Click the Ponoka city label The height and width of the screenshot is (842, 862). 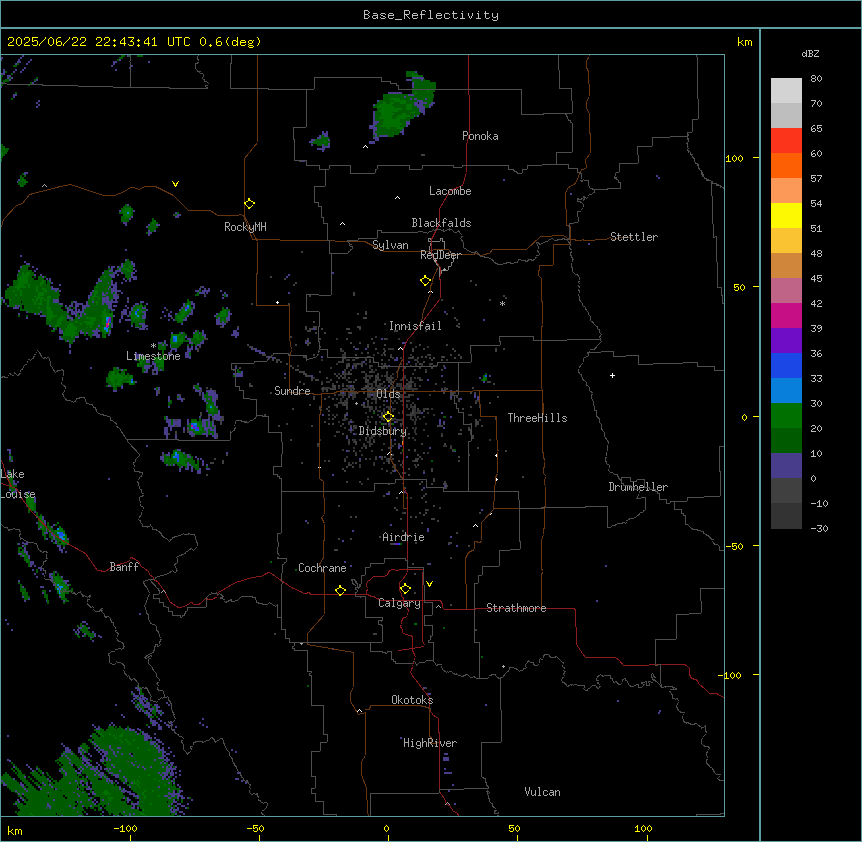pos(480,136)
